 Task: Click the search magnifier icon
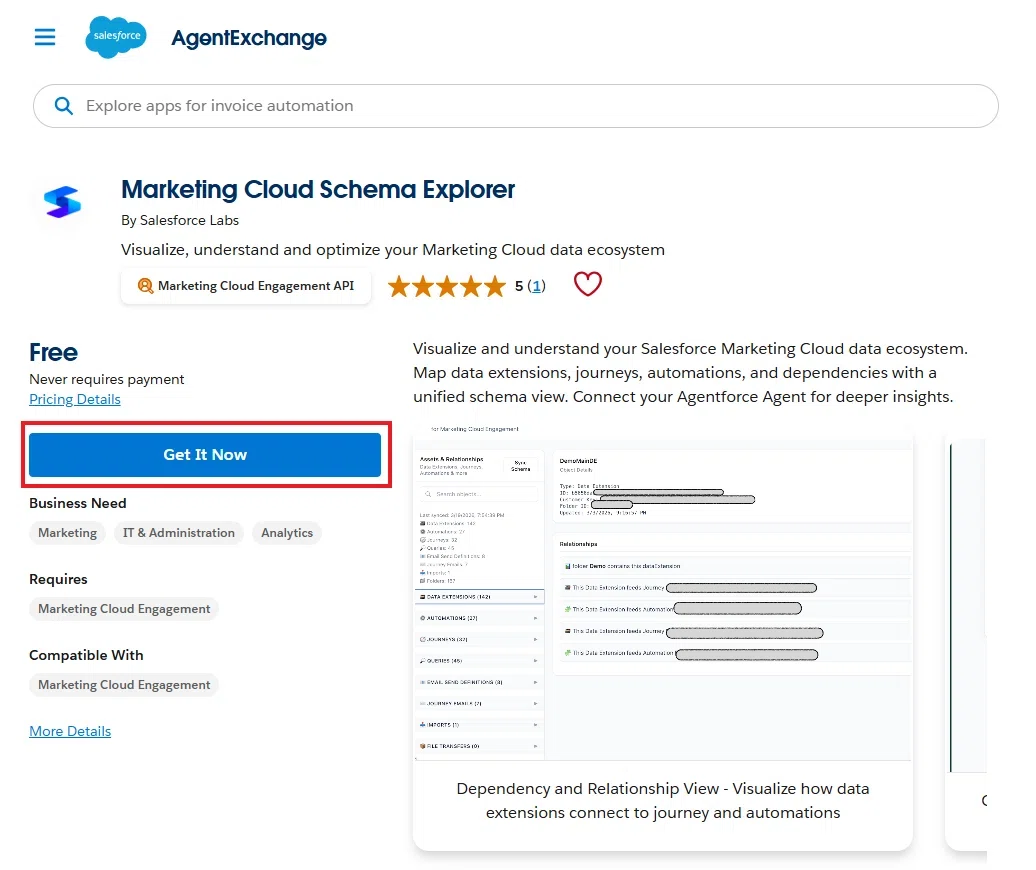63,106
